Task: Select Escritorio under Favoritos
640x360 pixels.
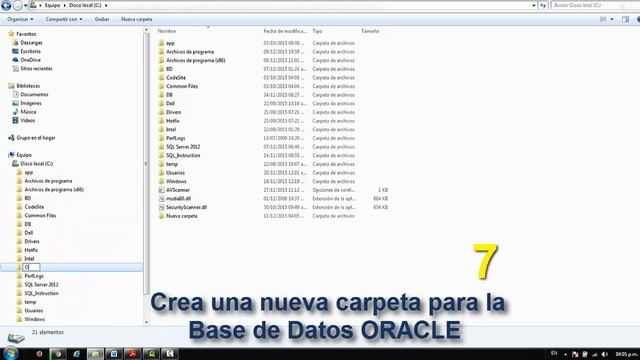Action: coord(31,51)
